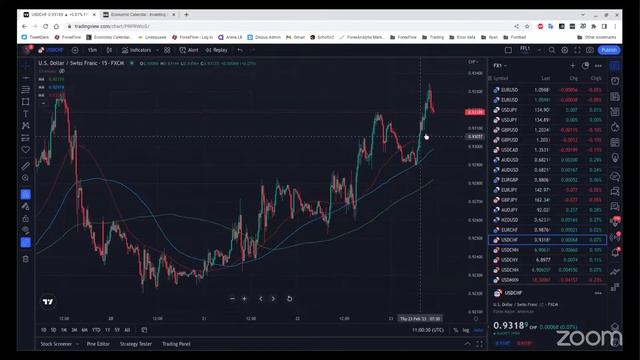Click the blue Publish button

point(609,50)
